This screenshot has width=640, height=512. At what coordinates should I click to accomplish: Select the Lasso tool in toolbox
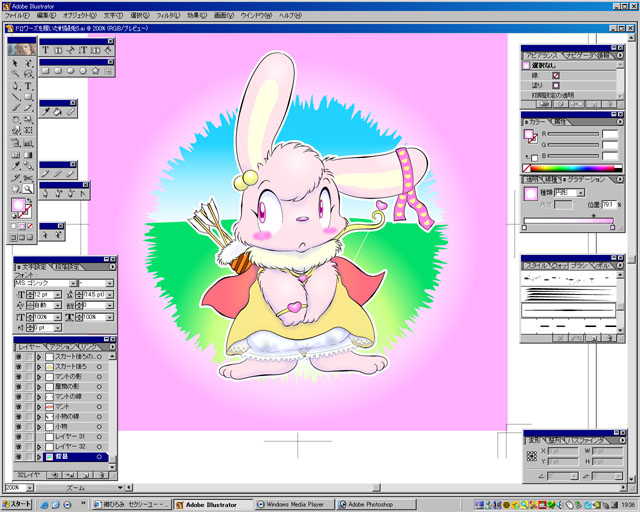[x=28, y=74]
